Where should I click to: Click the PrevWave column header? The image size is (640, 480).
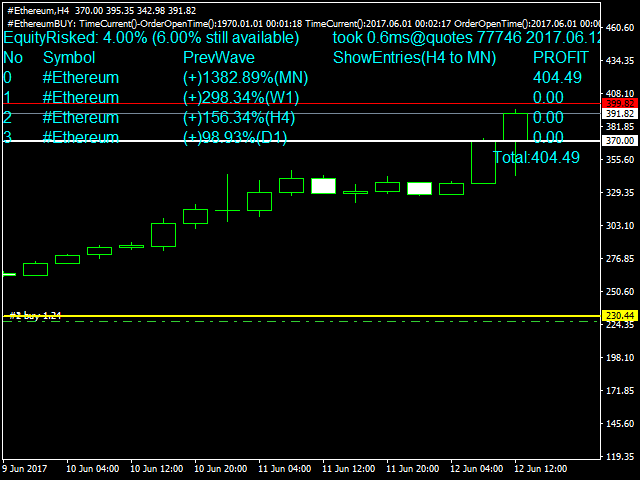coord(219,58)
